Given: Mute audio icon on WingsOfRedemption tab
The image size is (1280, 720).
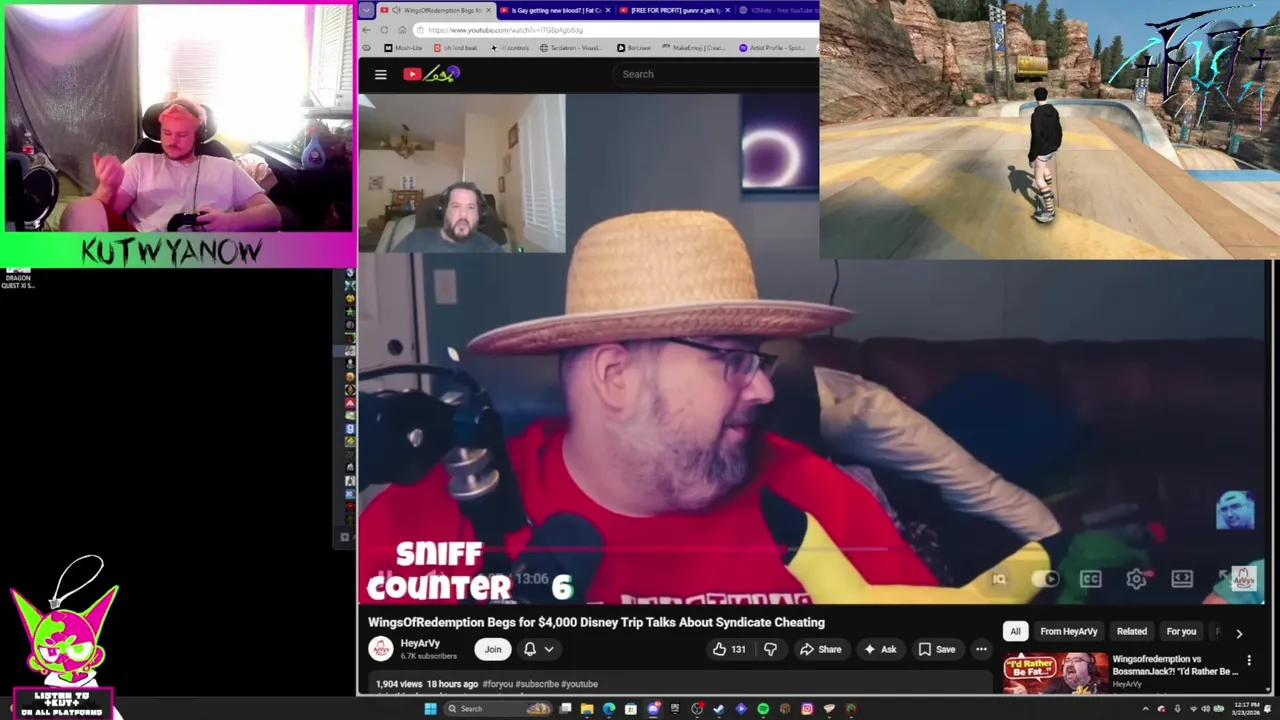Looking at the screenshot, I should (396, 10).
